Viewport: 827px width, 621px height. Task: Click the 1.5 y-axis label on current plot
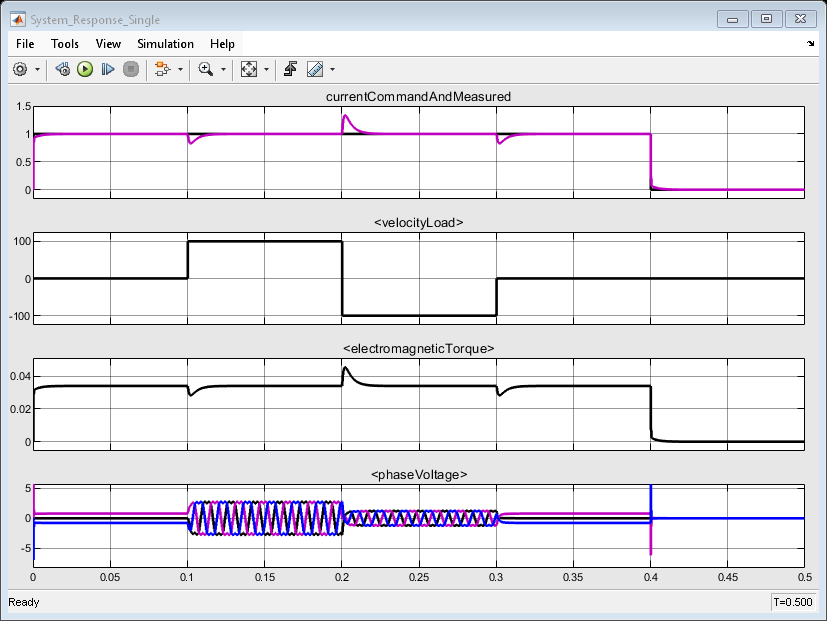(24, 106)
